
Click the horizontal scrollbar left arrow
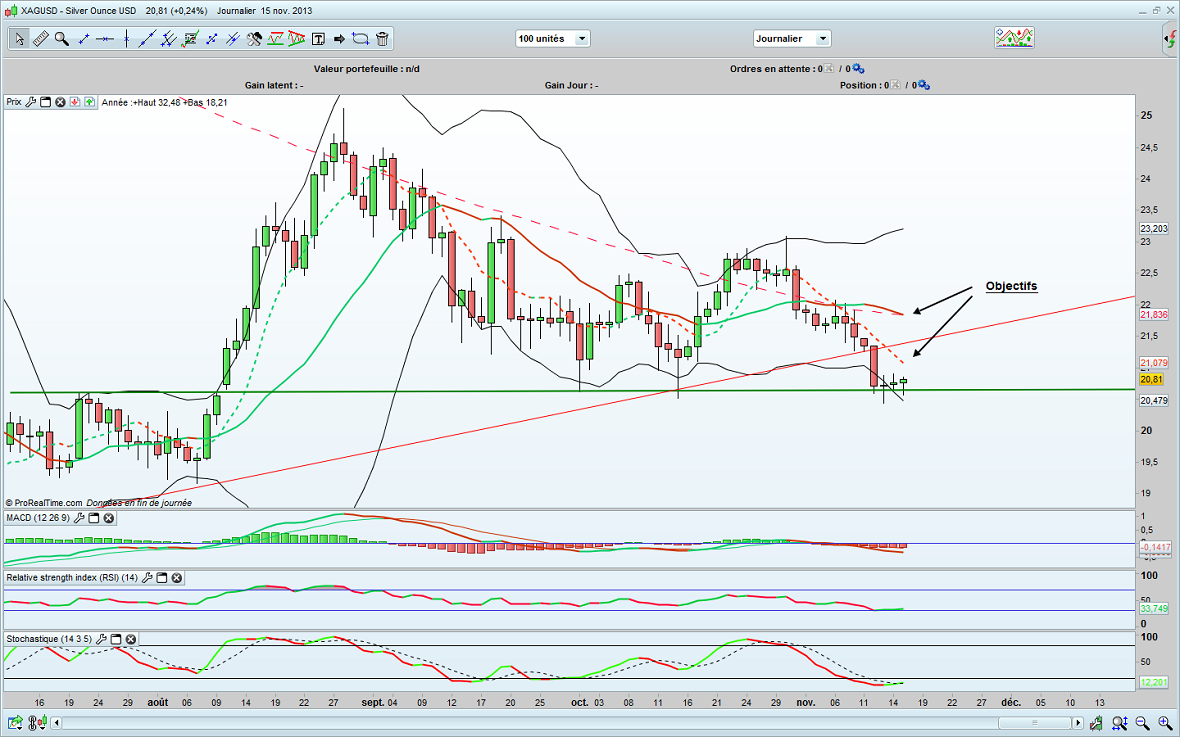point(56,722)
